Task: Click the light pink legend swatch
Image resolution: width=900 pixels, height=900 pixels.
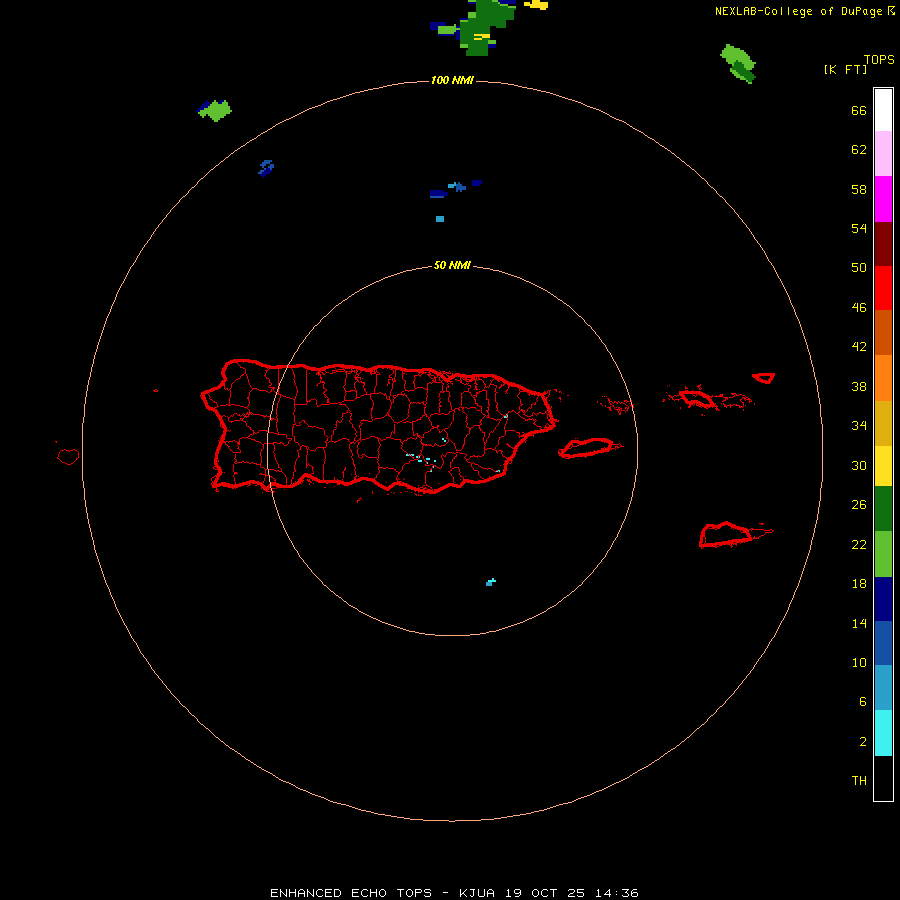Action: click(883, 153)
